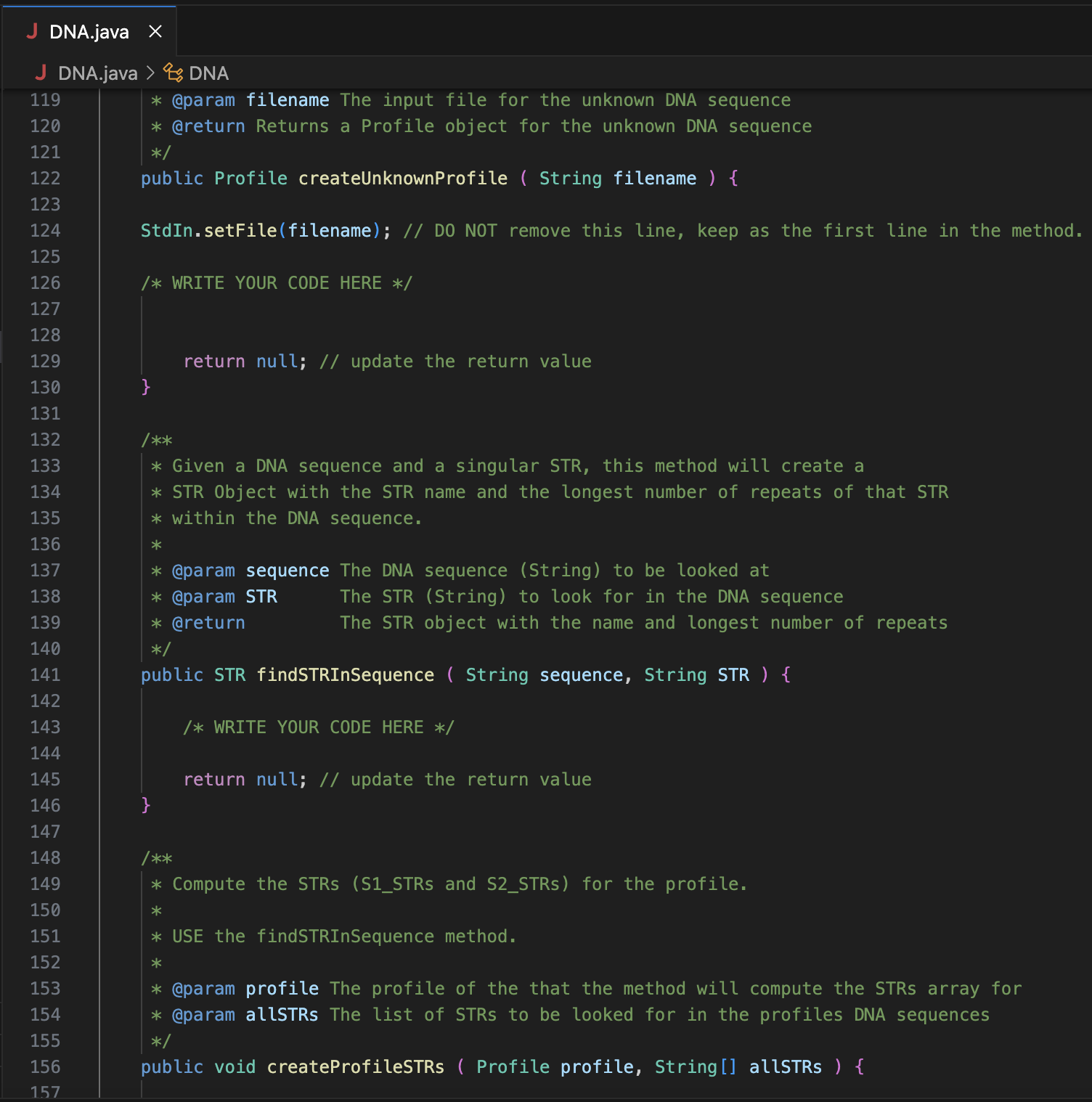Click the @return tag on line 139
Viewport: 1092px width, 1102px height.
point(209,623)
